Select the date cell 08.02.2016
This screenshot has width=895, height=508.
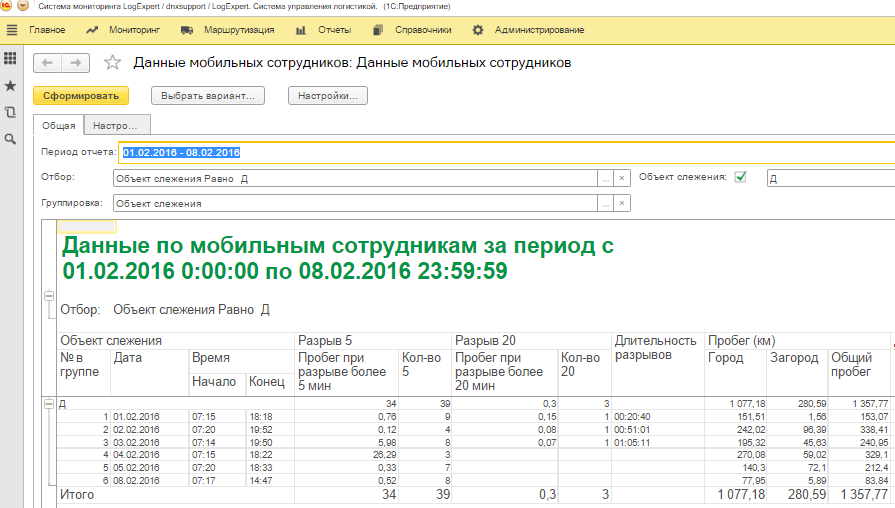[150, 481]
